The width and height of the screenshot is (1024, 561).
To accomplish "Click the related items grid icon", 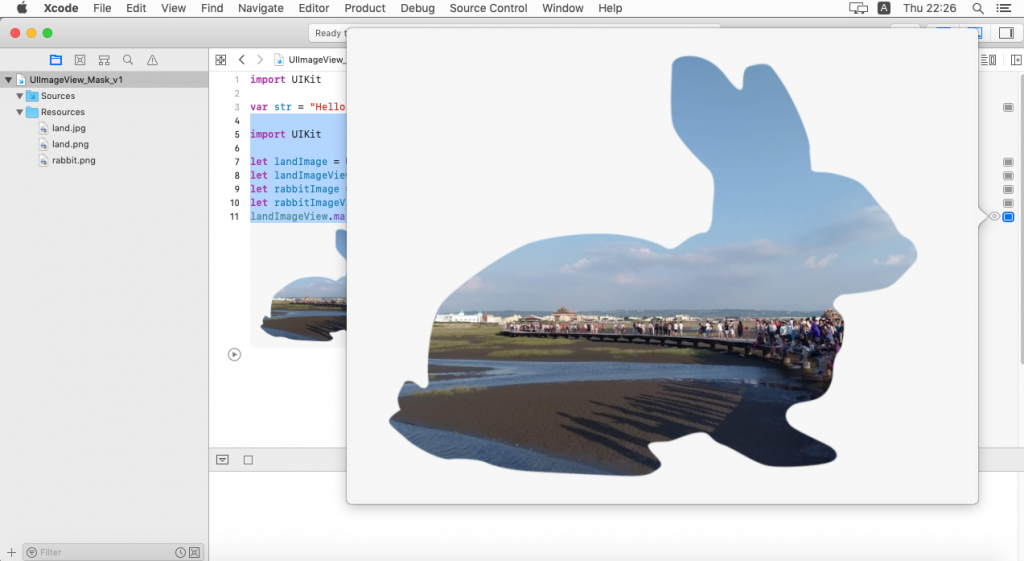I will (221, 60).
